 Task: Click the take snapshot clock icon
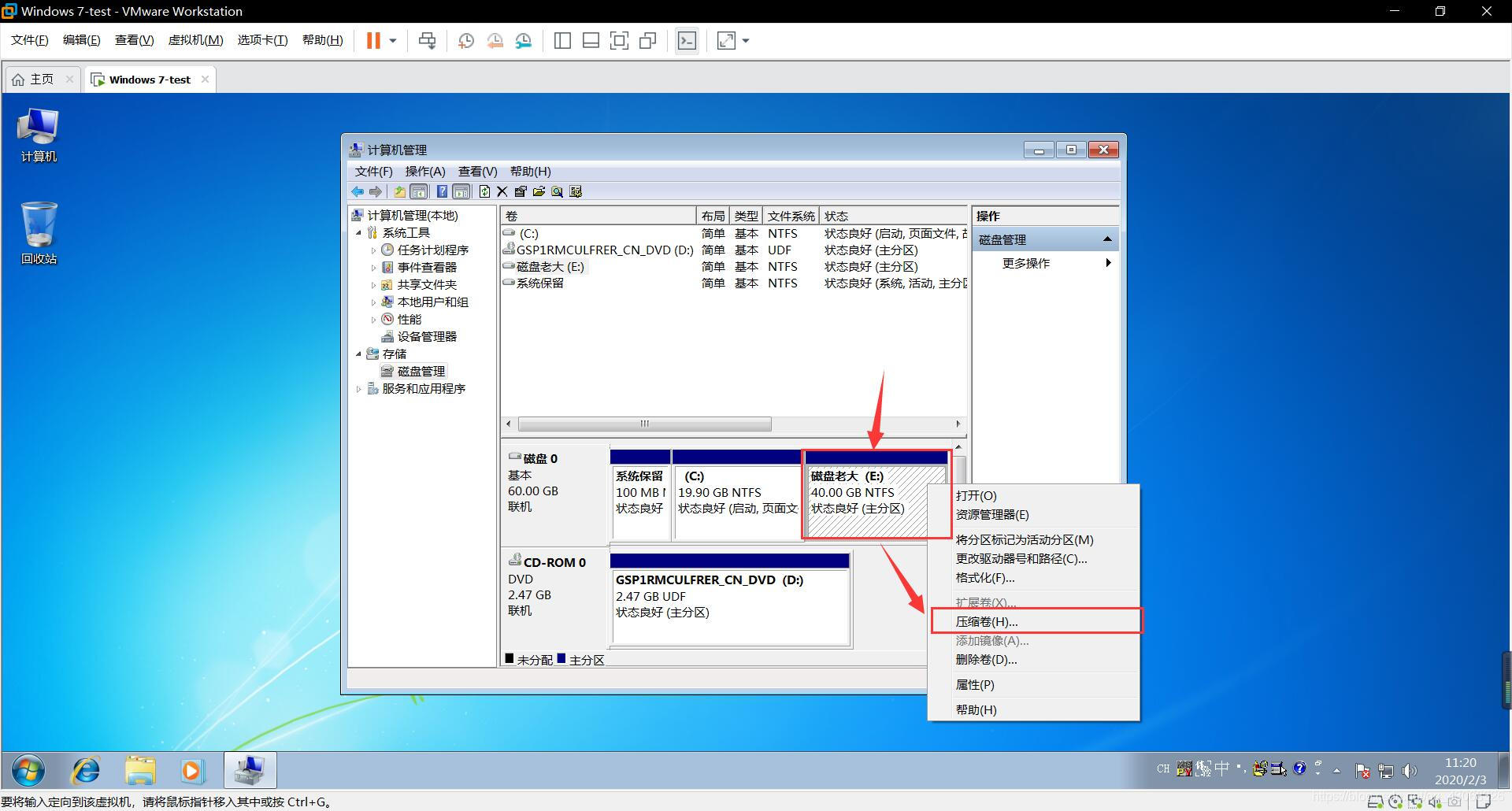(465, 40)
